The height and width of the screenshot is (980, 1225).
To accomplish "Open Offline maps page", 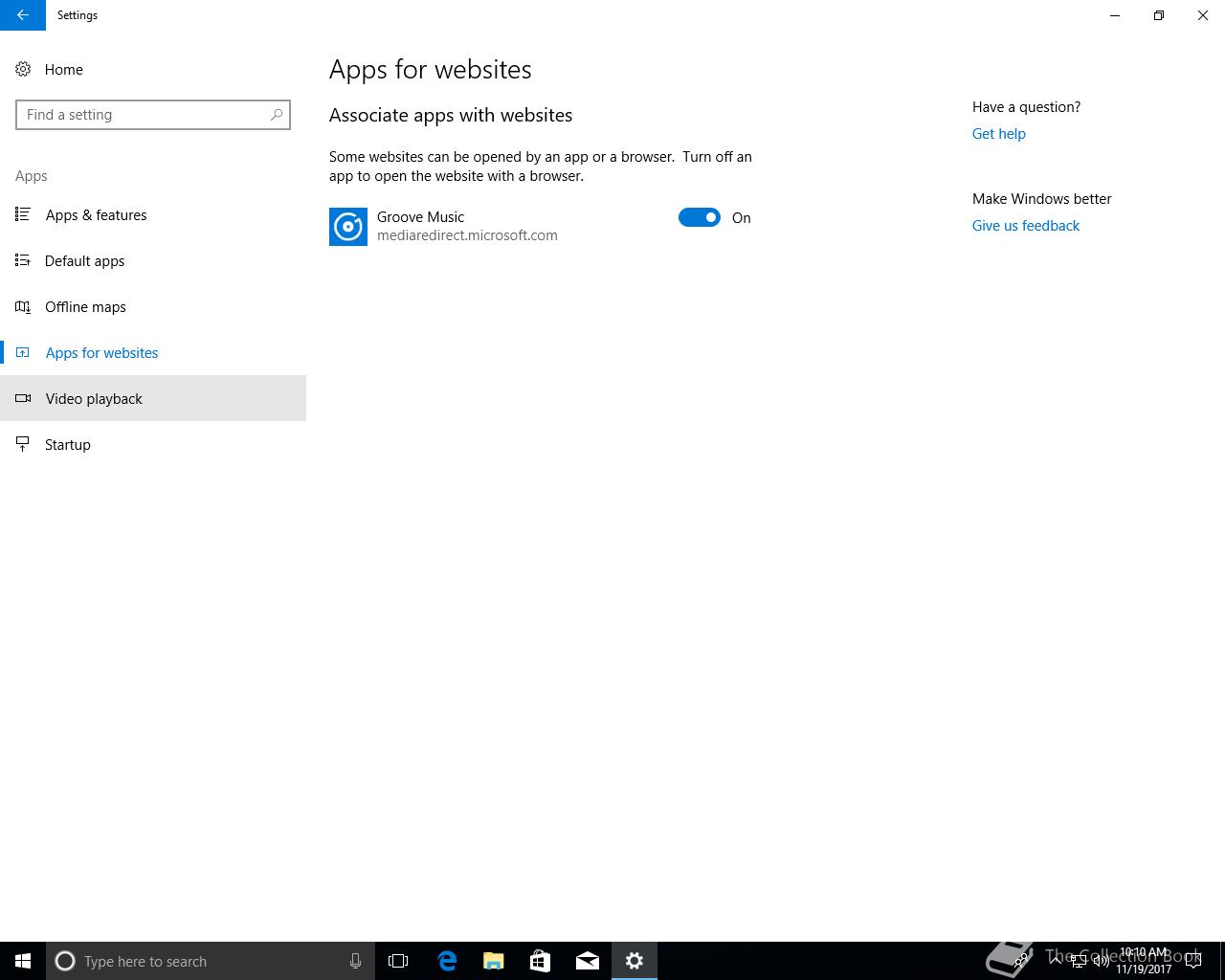I will tap(153, 306).
